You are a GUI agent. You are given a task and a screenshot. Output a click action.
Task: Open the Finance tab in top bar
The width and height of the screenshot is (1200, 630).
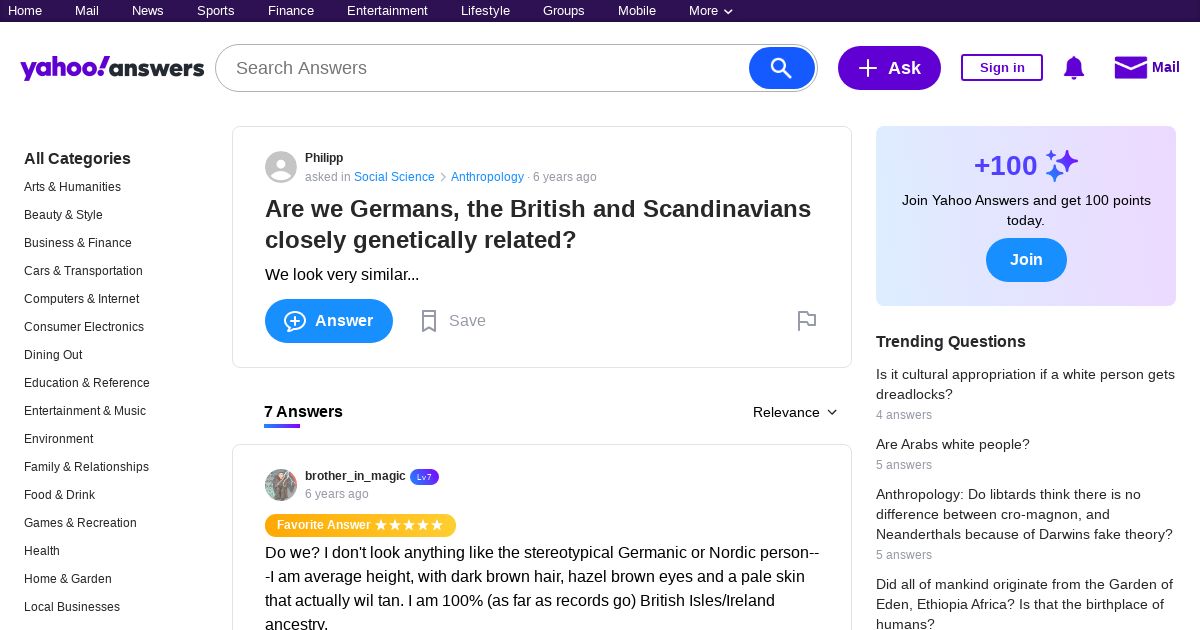(291, 11)
